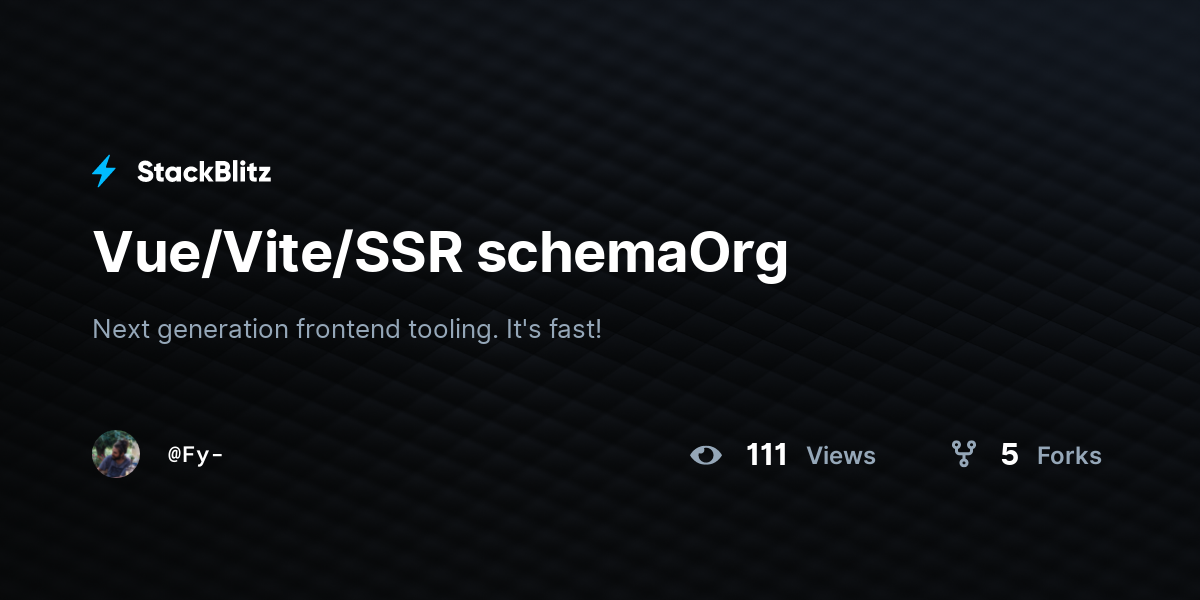
Task: Click the words Next generation
Action: click(x=191, y=329)
